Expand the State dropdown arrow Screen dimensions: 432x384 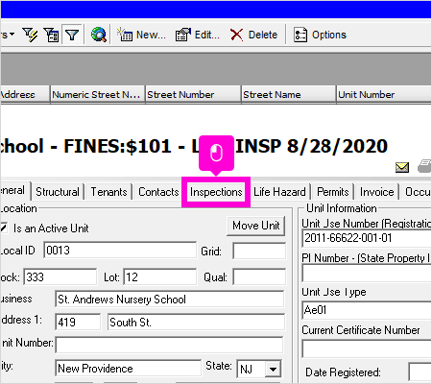click(x=273, y=369)
